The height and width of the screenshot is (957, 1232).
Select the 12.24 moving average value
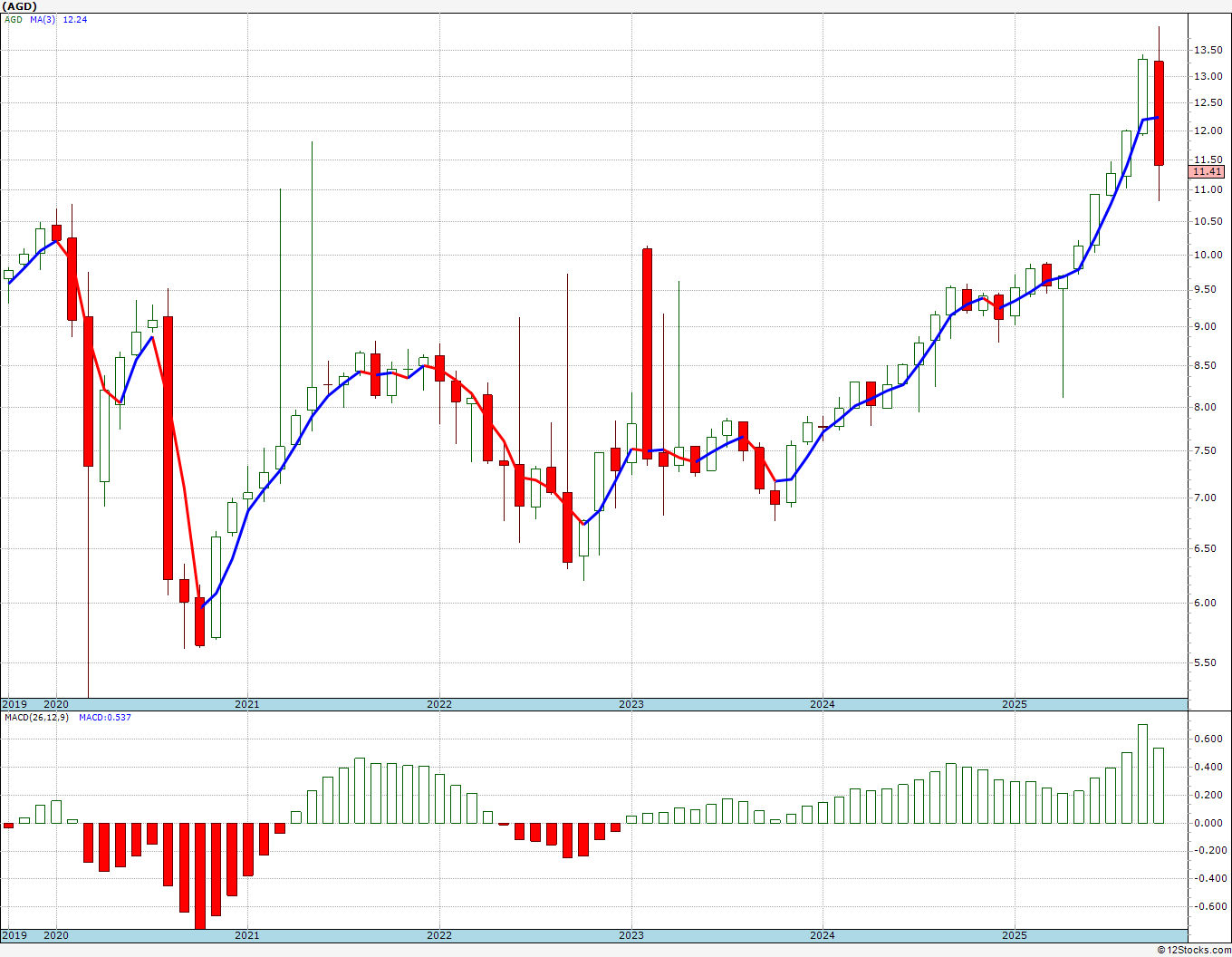(x=74, y=19)
